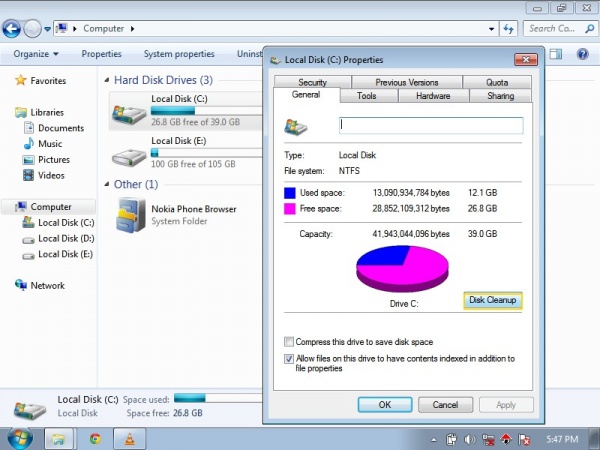Click the computer icon in address bar

61,28
